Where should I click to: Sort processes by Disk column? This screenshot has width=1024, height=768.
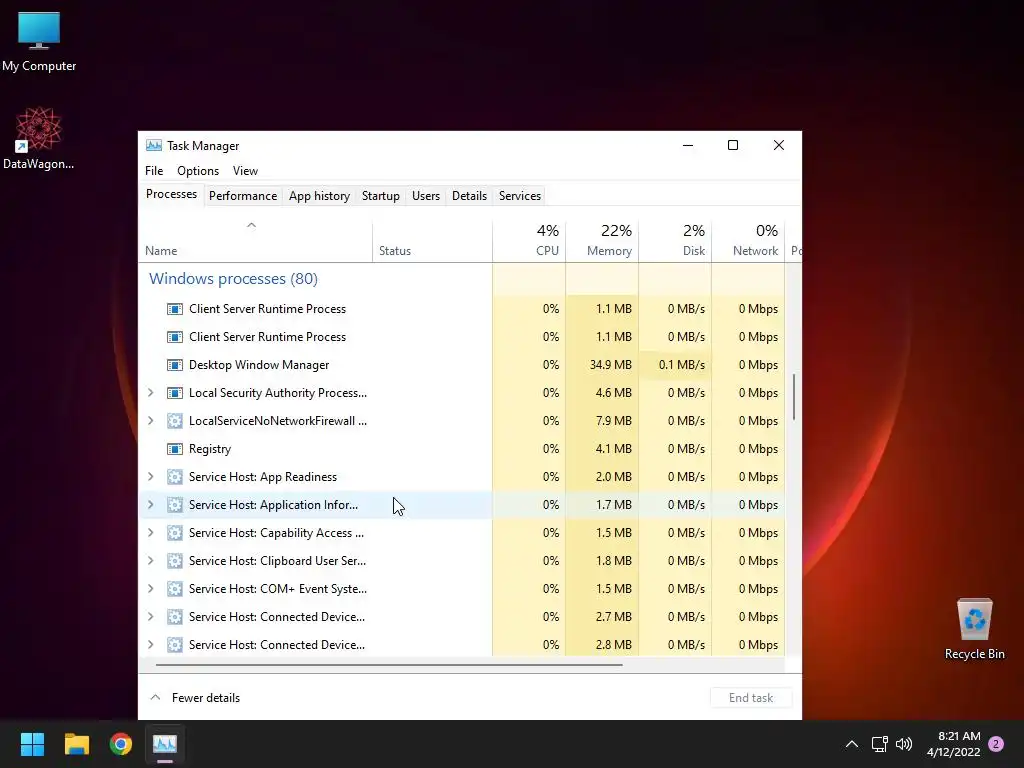click(675, 242)
